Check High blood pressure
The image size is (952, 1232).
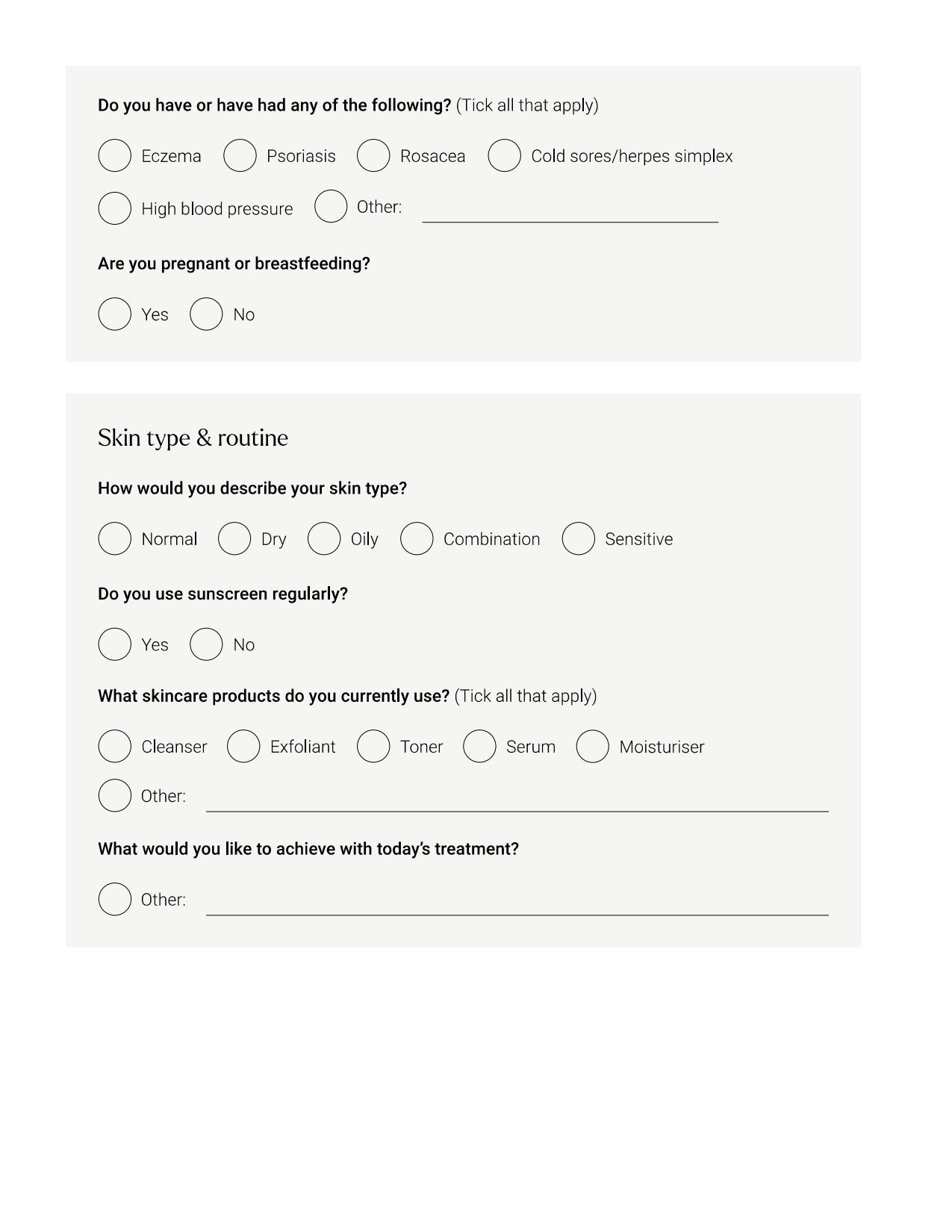click(x=114, y=208)
